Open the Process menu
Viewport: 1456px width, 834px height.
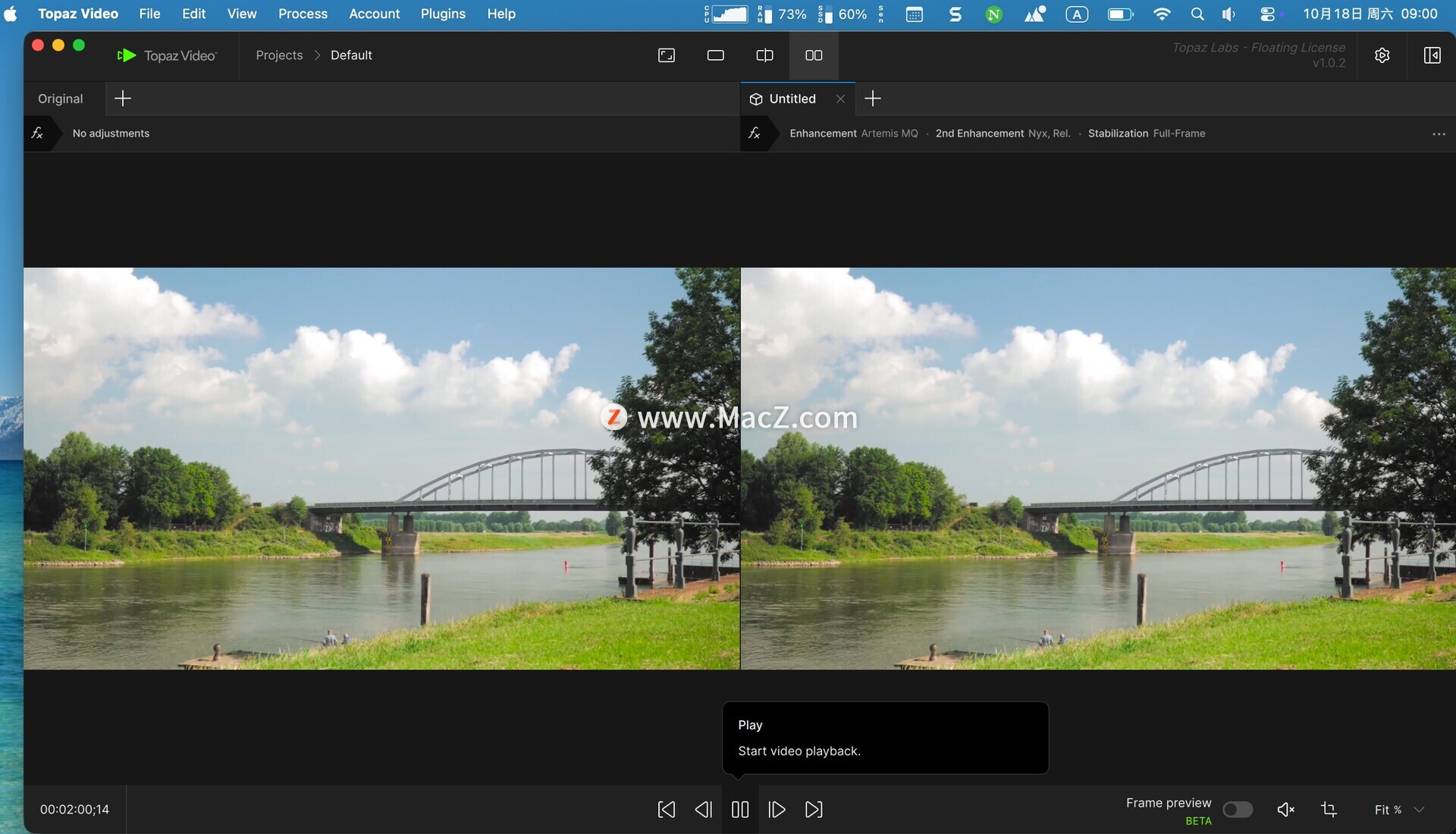pyautogui.click(x=303, y=14)
